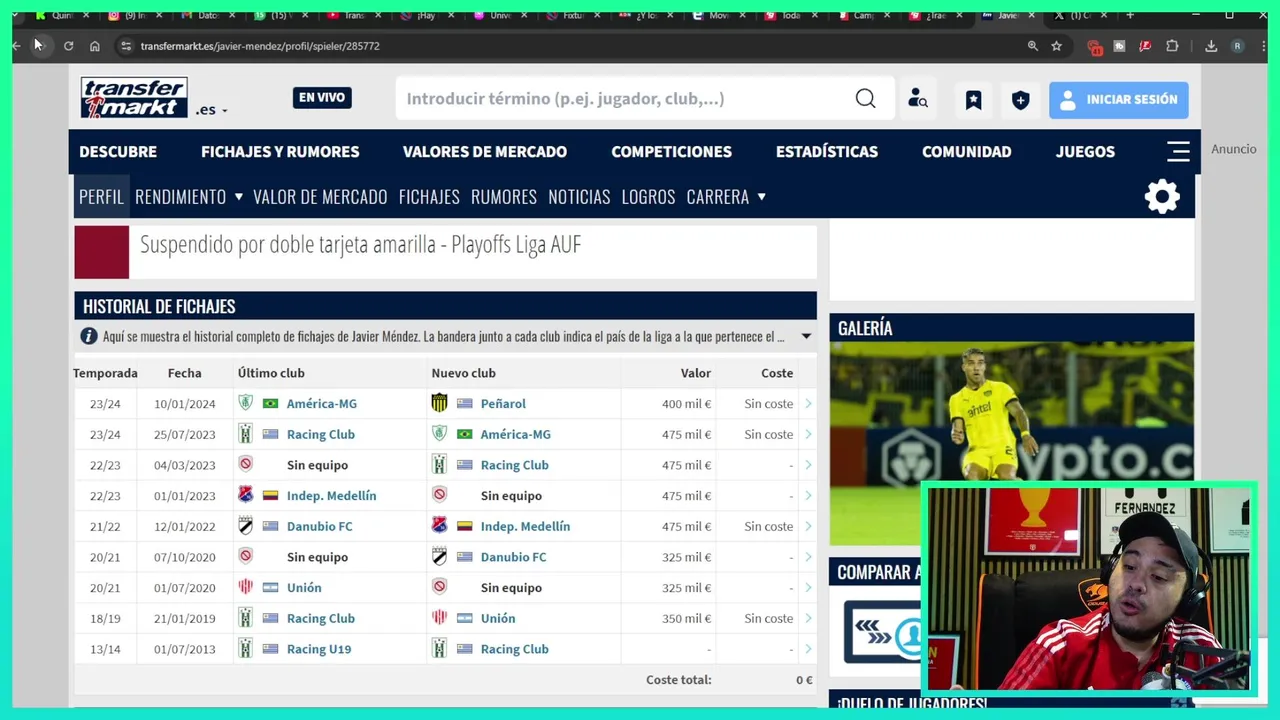Open the person search icon
Screen dimensions: 1280x720
click(x=917, y=98)
